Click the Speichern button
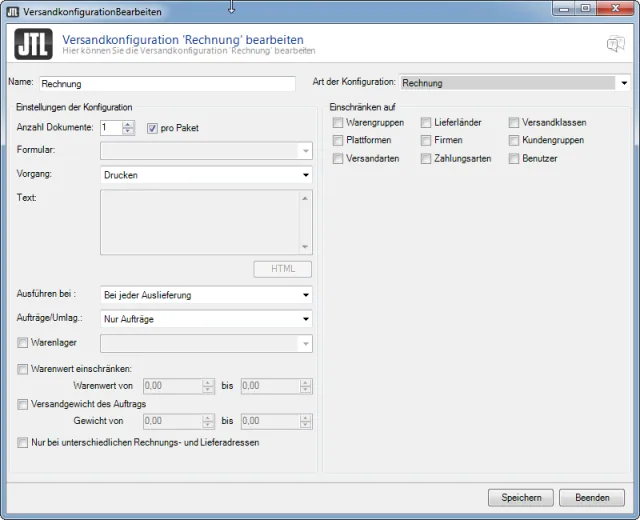 point(521,498)
